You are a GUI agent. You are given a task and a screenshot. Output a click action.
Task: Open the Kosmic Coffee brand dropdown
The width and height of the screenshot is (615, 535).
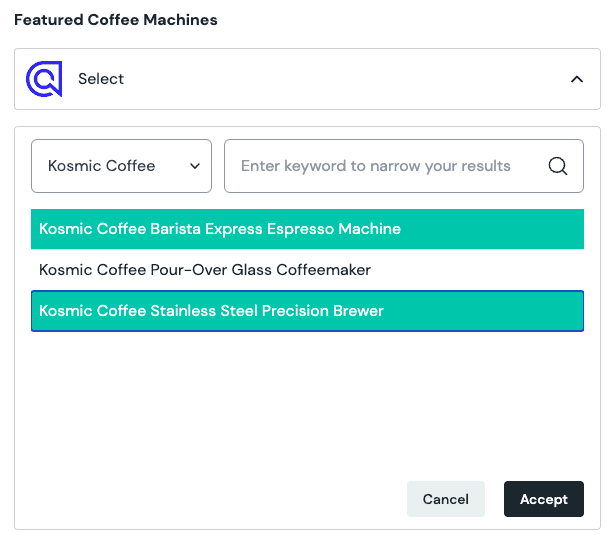click(x=122, y=166)
